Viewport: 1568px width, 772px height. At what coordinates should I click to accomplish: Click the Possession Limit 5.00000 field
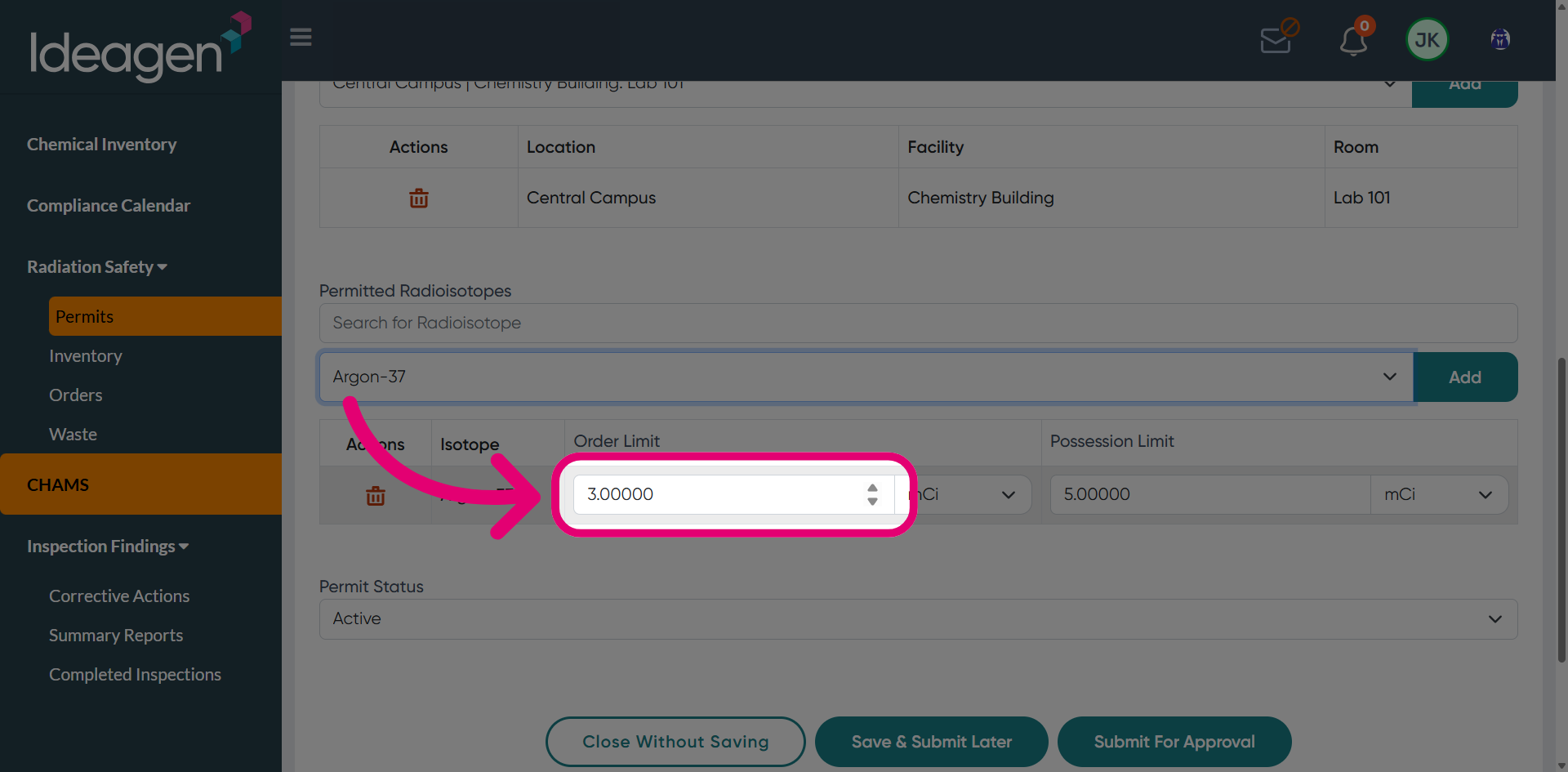tap(1210, 495)
